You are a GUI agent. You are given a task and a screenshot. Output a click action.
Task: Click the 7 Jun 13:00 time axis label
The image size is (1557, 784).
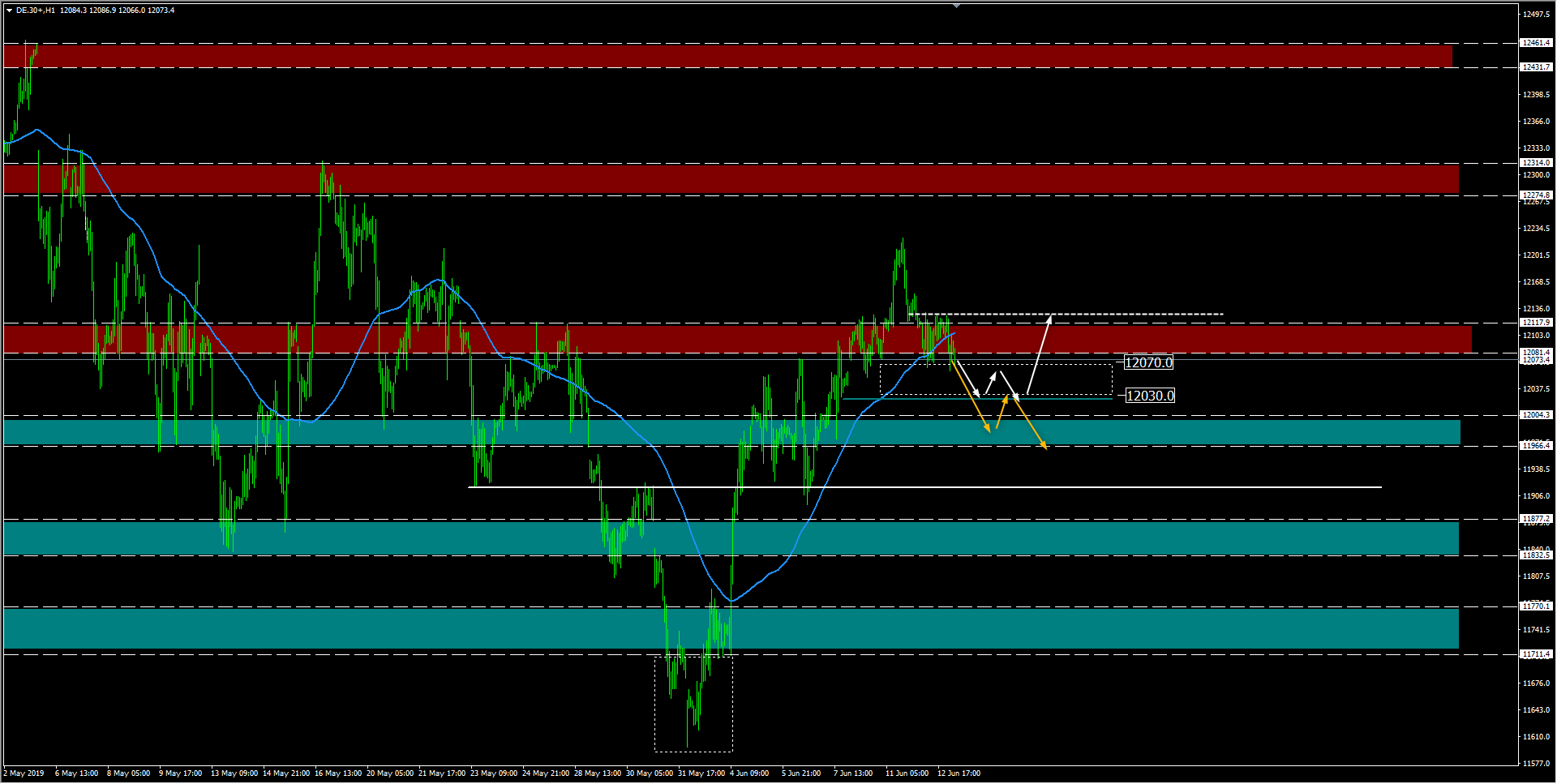tap(853, 773)
